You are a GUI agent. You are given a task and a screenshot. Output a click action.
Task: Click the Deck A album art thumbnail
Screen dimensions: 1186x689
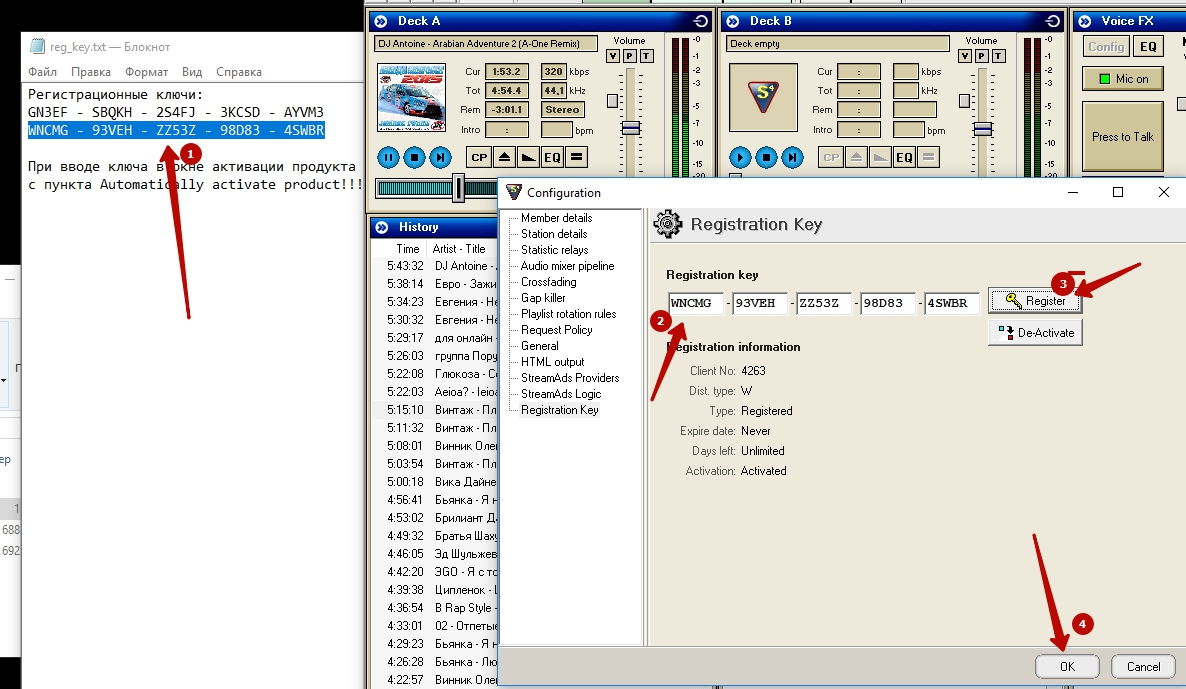tap(411, 98)
